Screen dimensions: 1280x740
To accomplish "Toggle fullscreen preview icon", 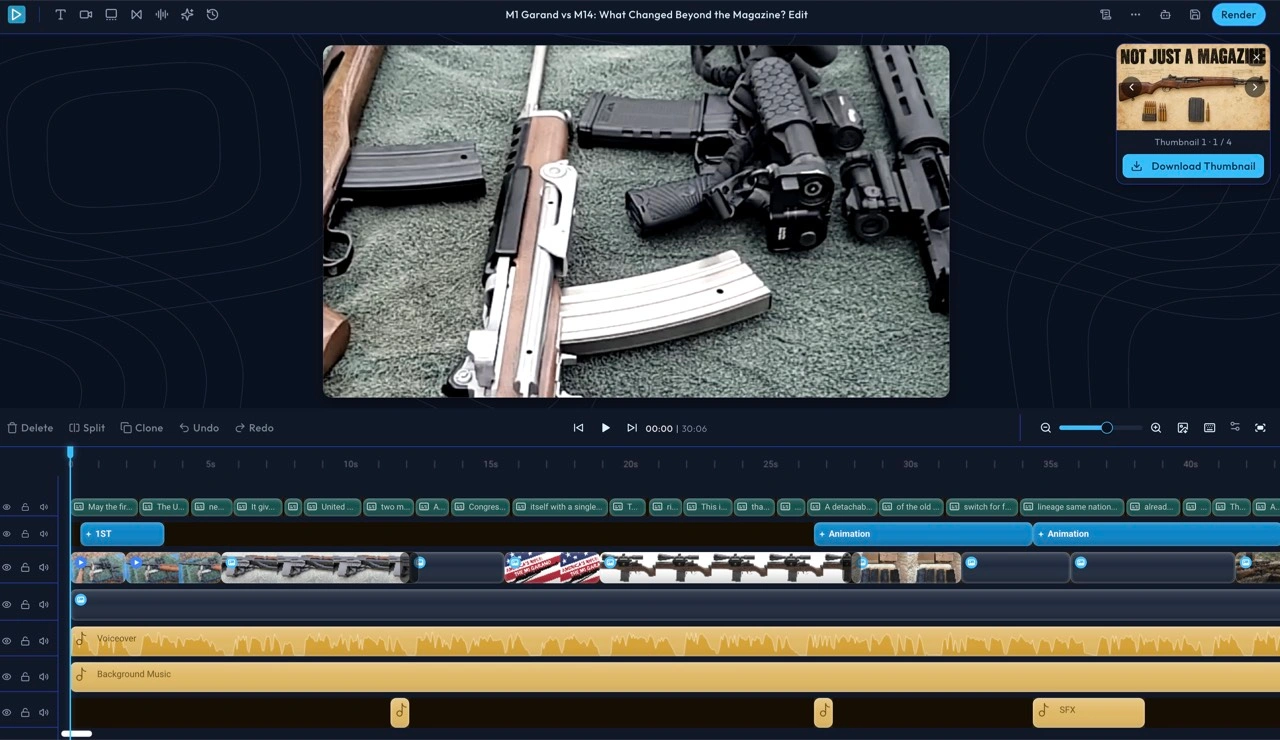I will [1260, 428].
